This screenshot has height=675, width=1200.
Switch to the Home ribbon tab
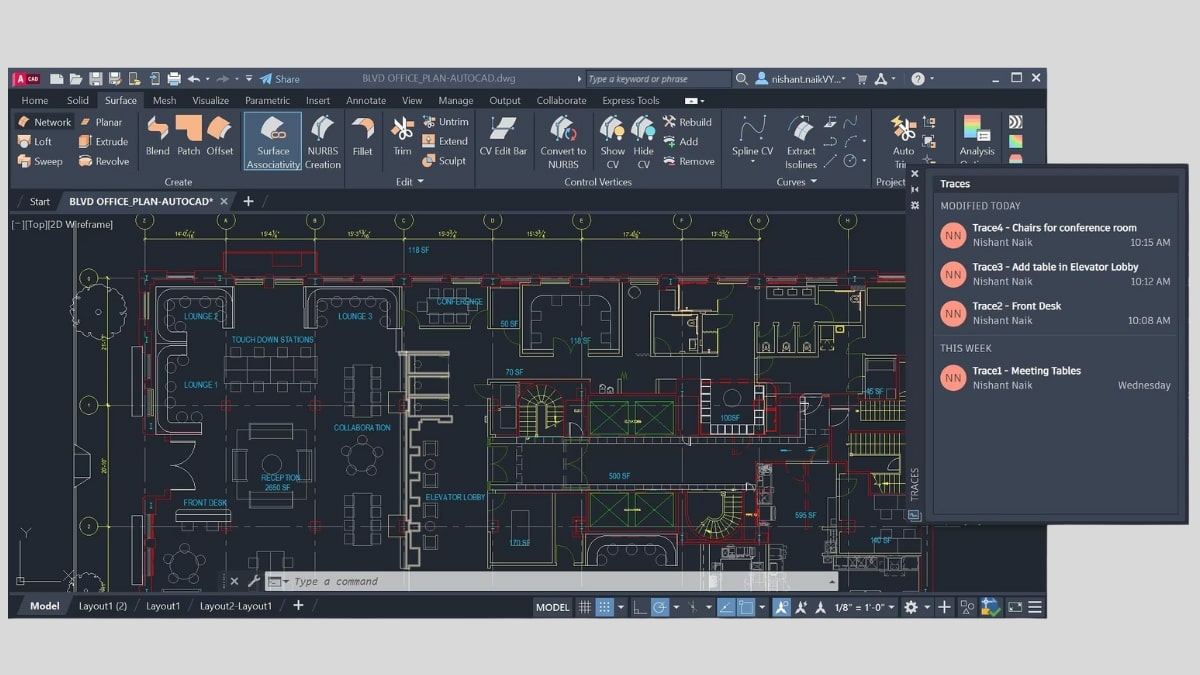pyautogui.click(x=35, y=100)
